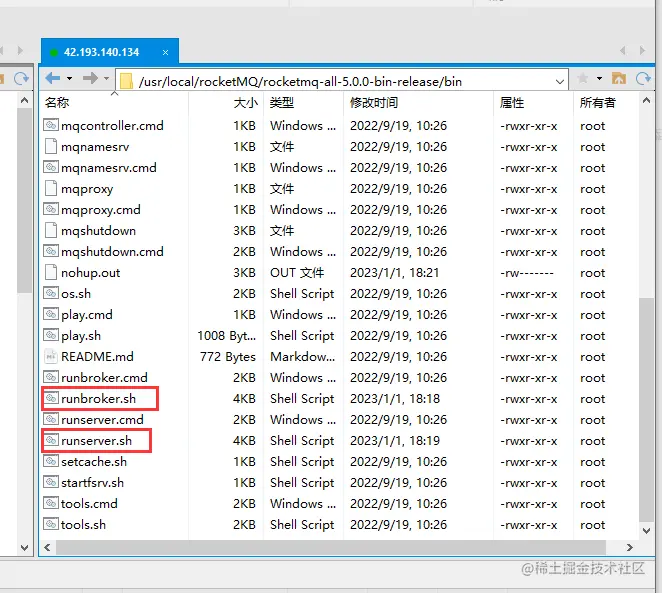Select the os.sh script icon
Viewport: 662px width, 593px height.
click(51, 293)
